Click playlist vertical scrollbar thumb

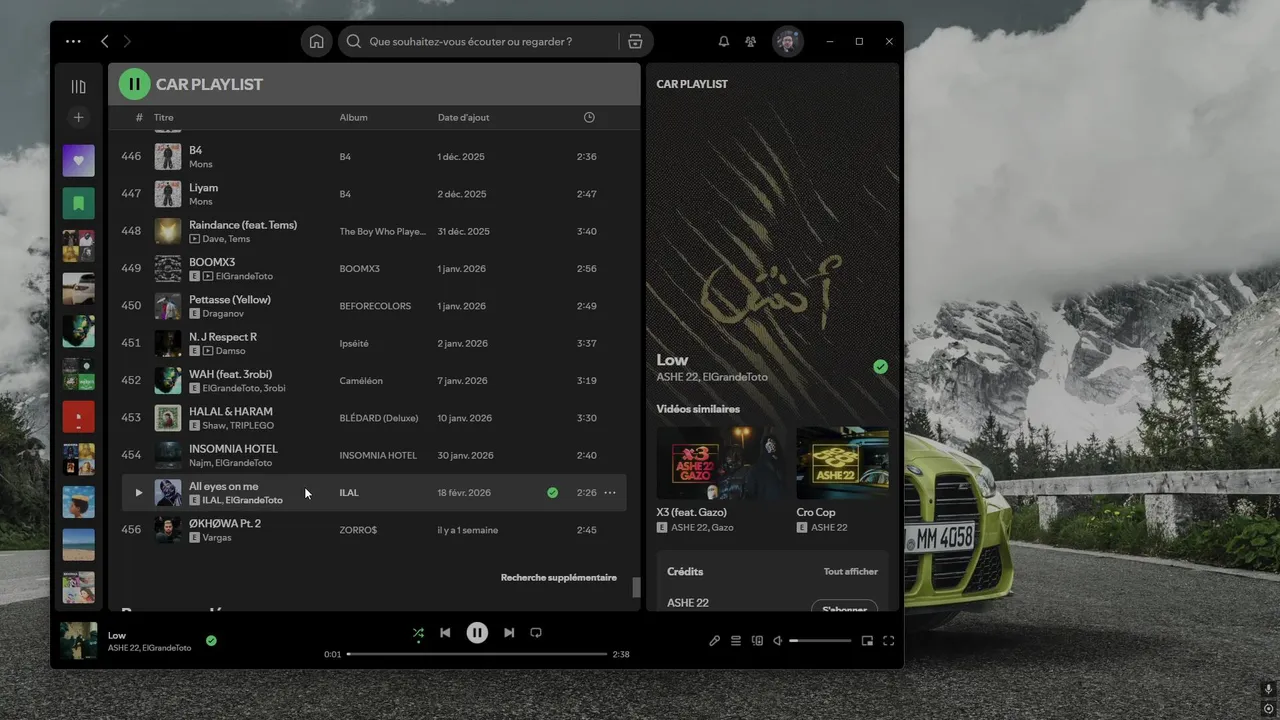tap(635, 587)
